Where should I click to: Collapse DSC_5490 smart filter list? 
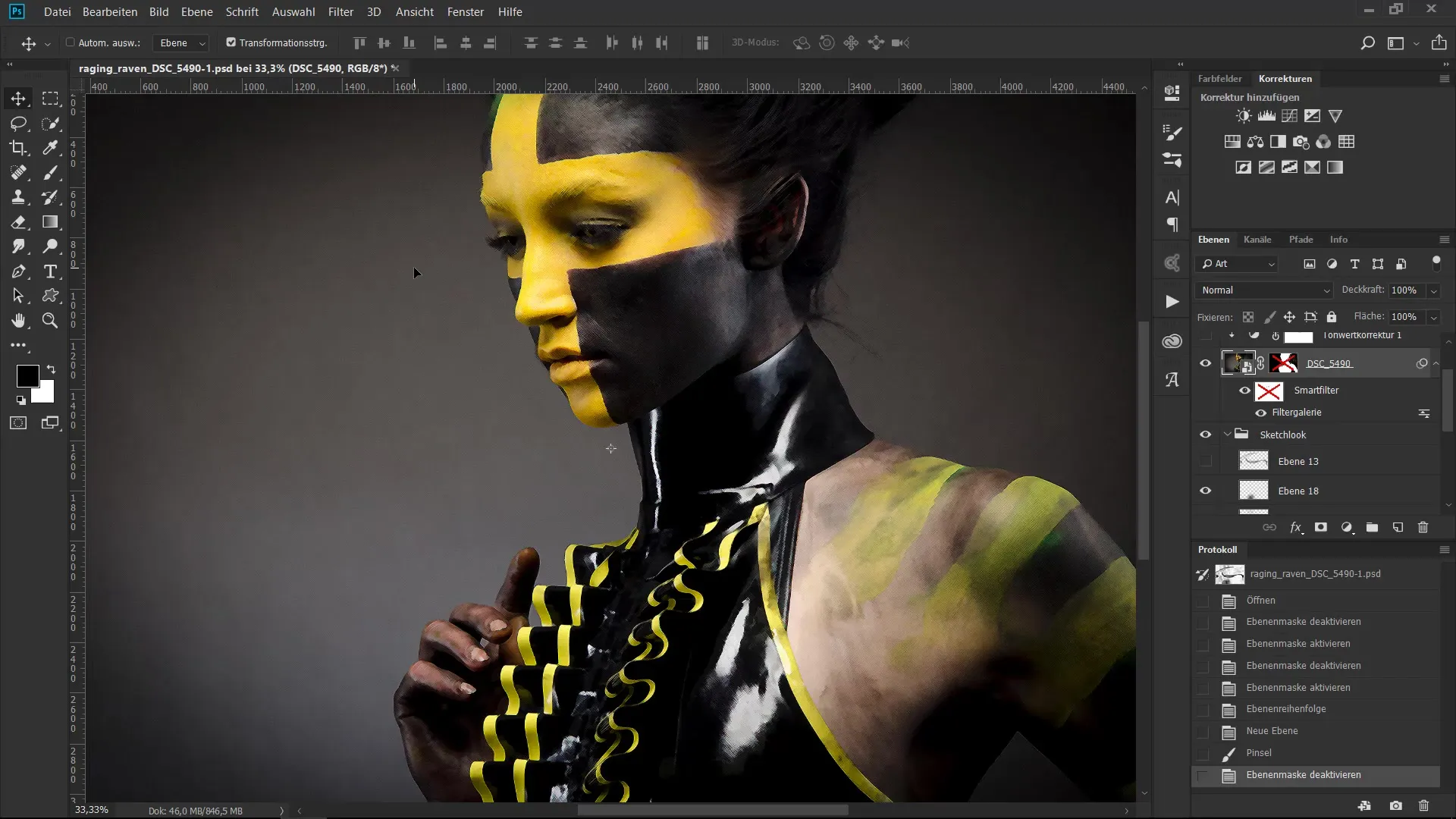click(x=1436, y=363)
